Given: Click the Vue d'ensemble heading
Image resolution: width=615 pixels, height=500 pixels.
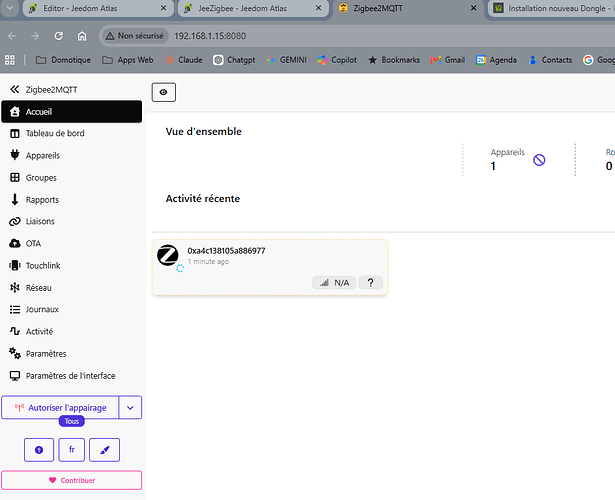Looking at the screenshot, I should tap(204, 131).
